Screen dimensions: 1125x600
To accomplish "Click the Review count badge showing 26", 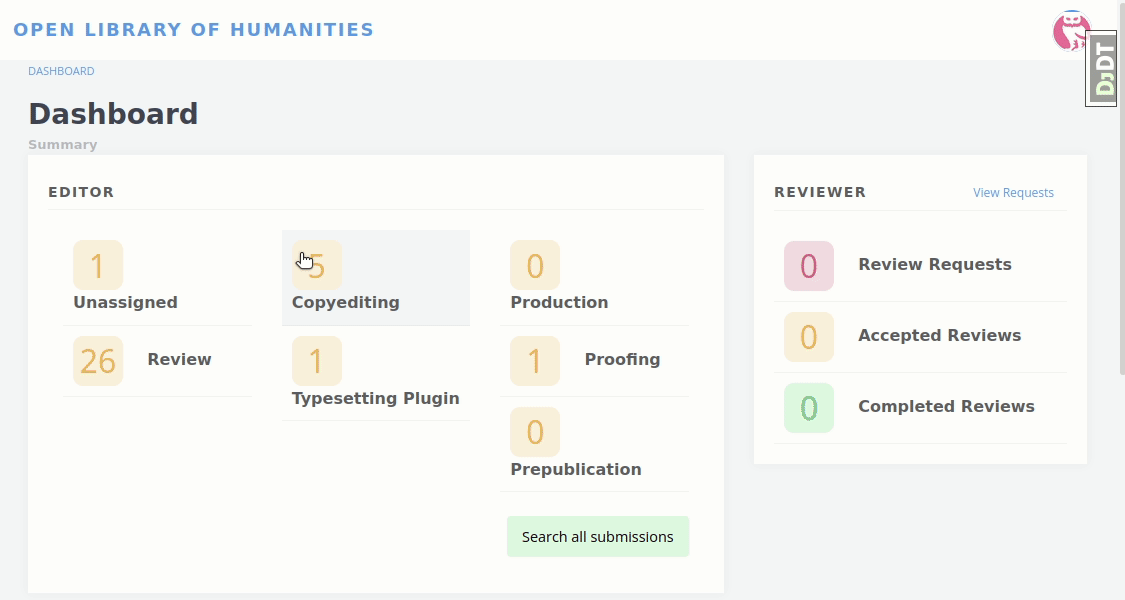I will [98, 361].
